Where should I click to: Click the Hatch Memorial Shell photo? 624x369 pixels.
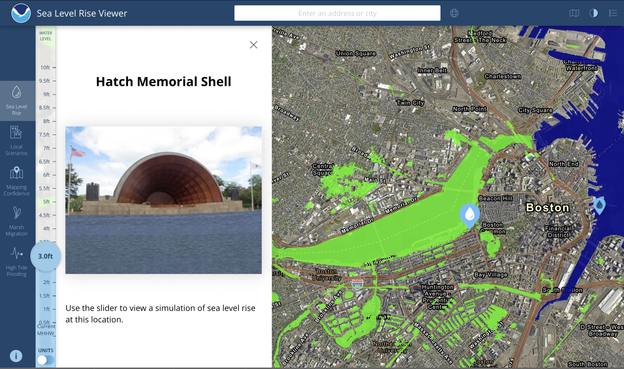click(164, 200)
